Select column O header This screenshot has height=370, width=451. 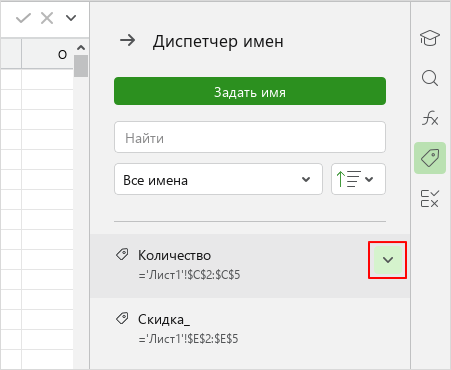47,54
